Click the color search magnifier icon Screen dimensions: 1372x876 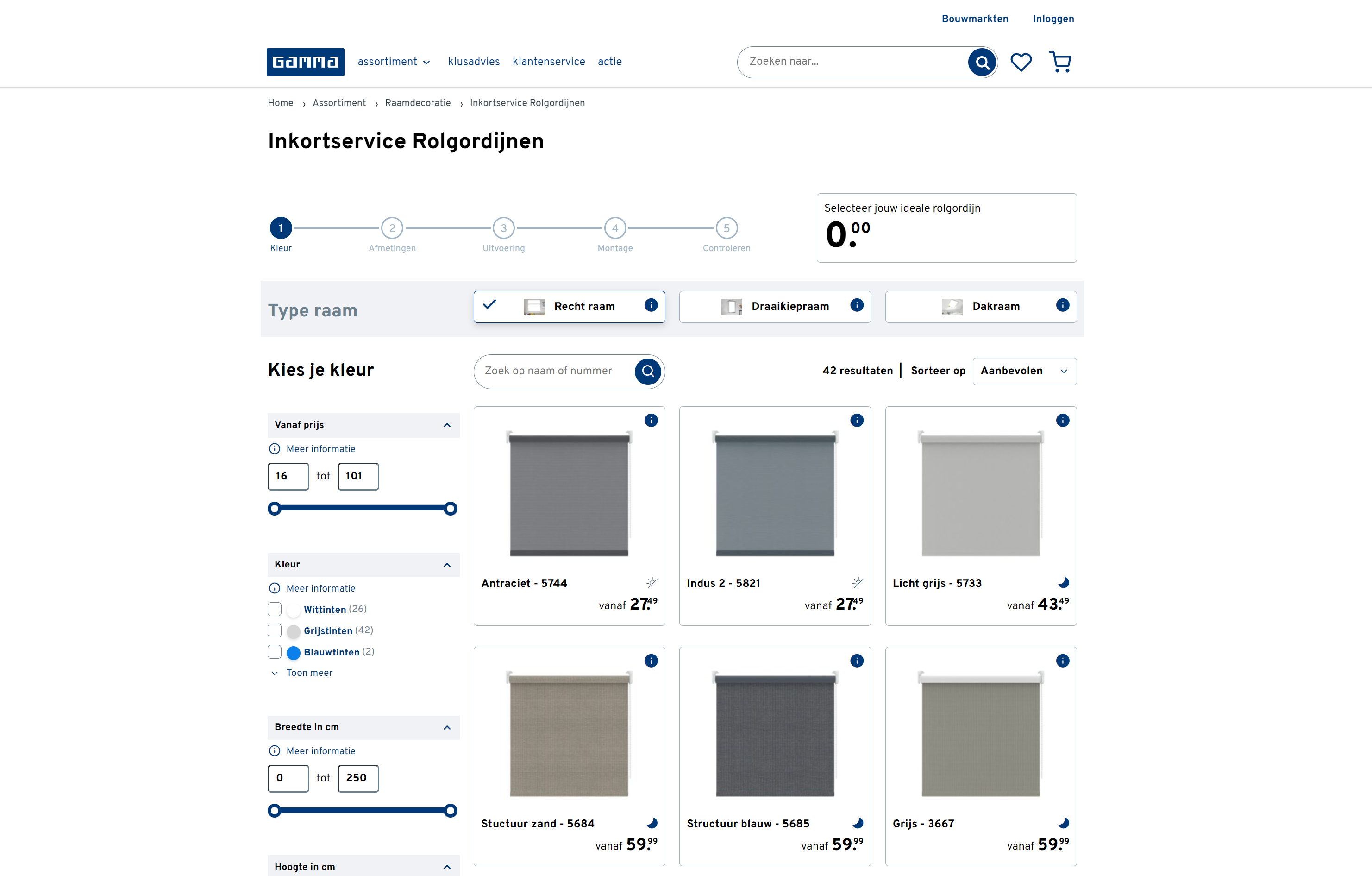(x=648, y=372)
